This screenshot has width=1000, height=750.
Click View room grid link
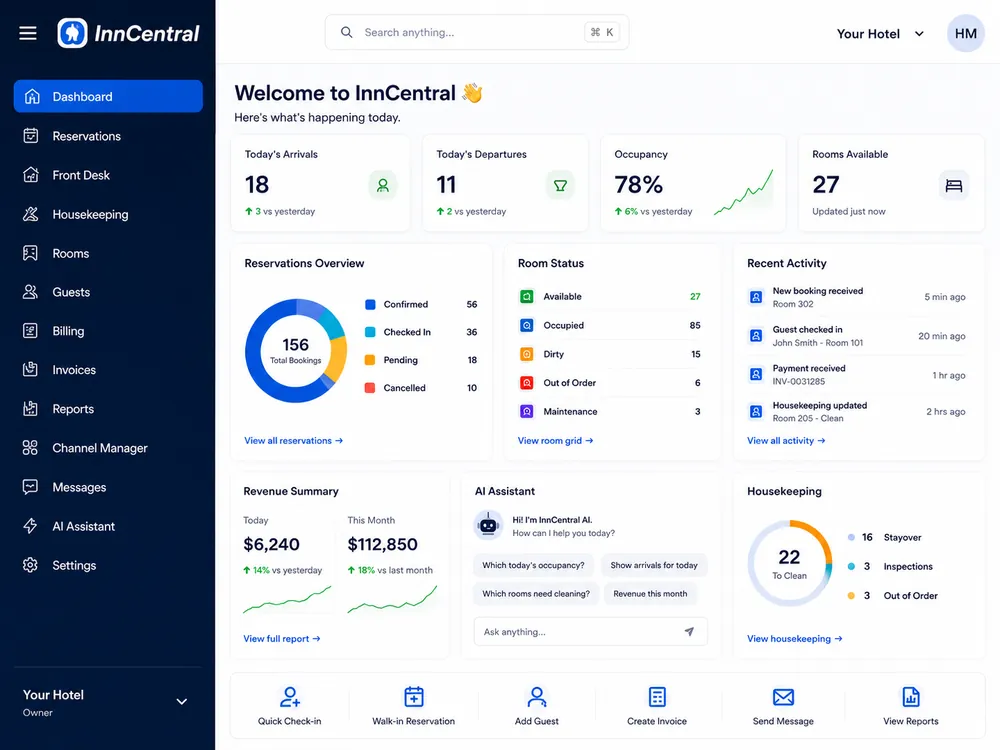tap(555, 441)
